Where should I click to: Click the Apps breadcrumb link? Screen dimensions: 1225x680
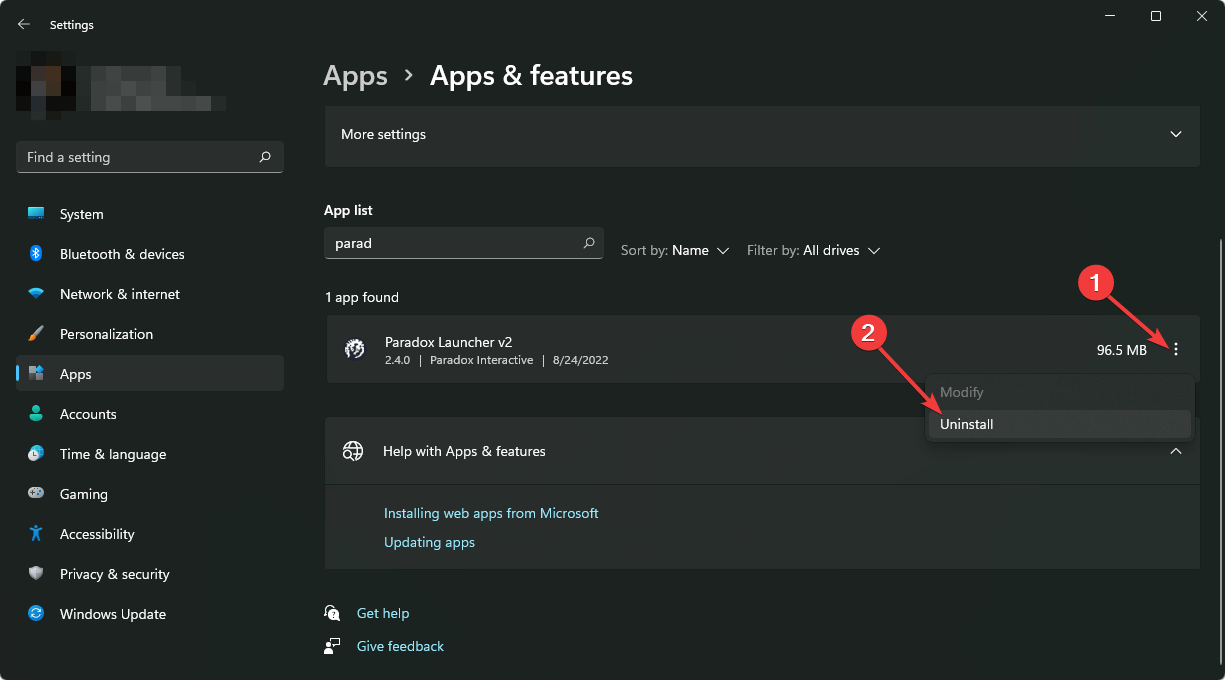(x=356, y=76)
